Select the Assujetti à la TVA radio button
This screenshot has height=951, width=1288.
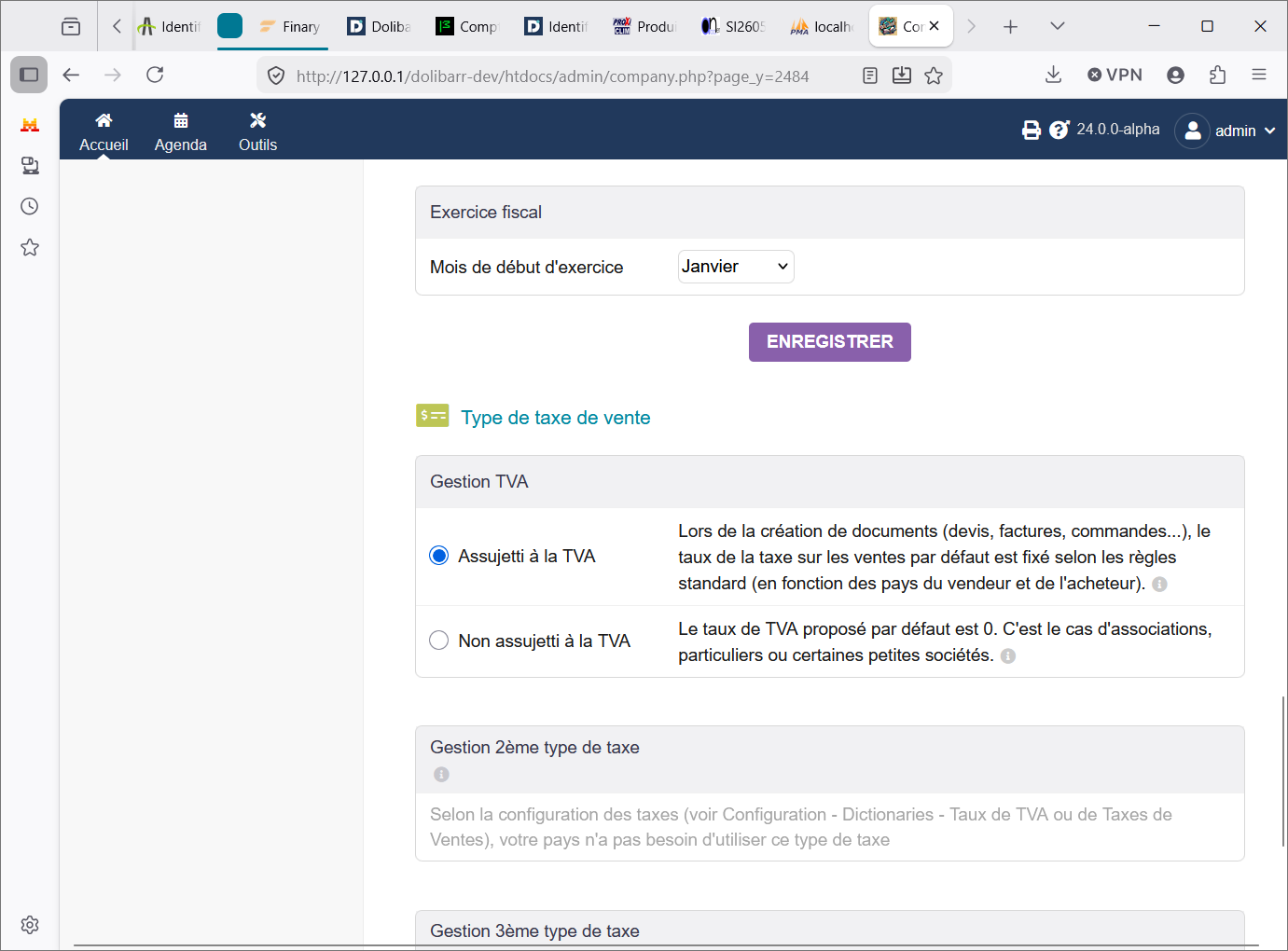[438, 556]
